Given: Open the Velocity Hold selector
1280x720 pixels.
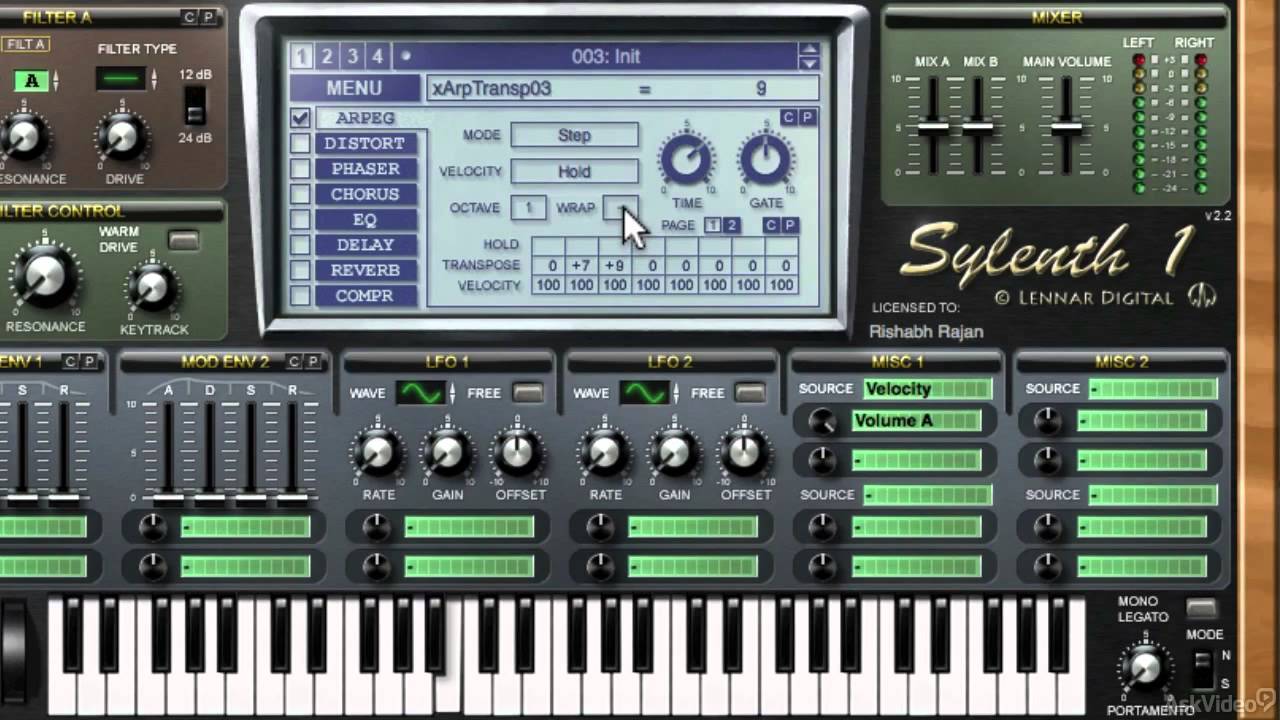Looking at the screenshot, I should tap(574, 171).
